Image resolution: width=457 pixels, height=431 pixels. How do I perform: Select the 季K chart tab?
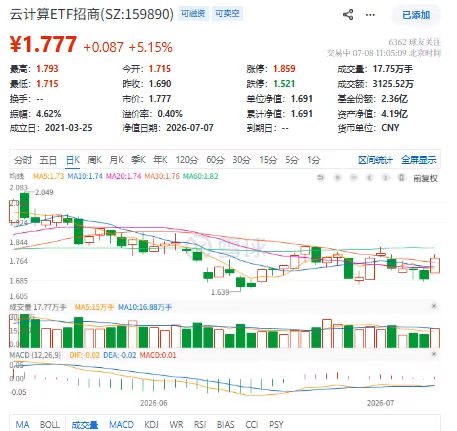(x=138, y=160)
